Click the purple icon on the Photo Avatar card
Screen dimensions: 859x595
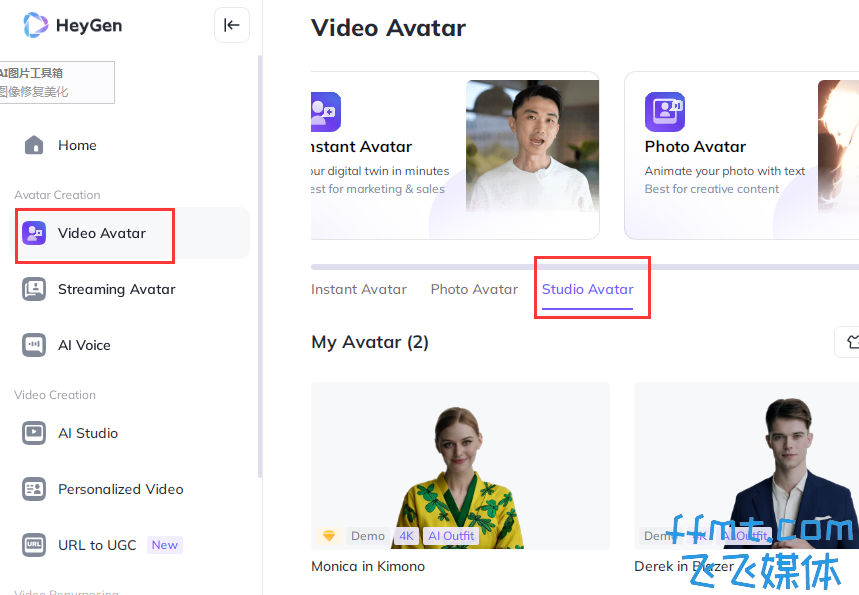click(665, 112)
